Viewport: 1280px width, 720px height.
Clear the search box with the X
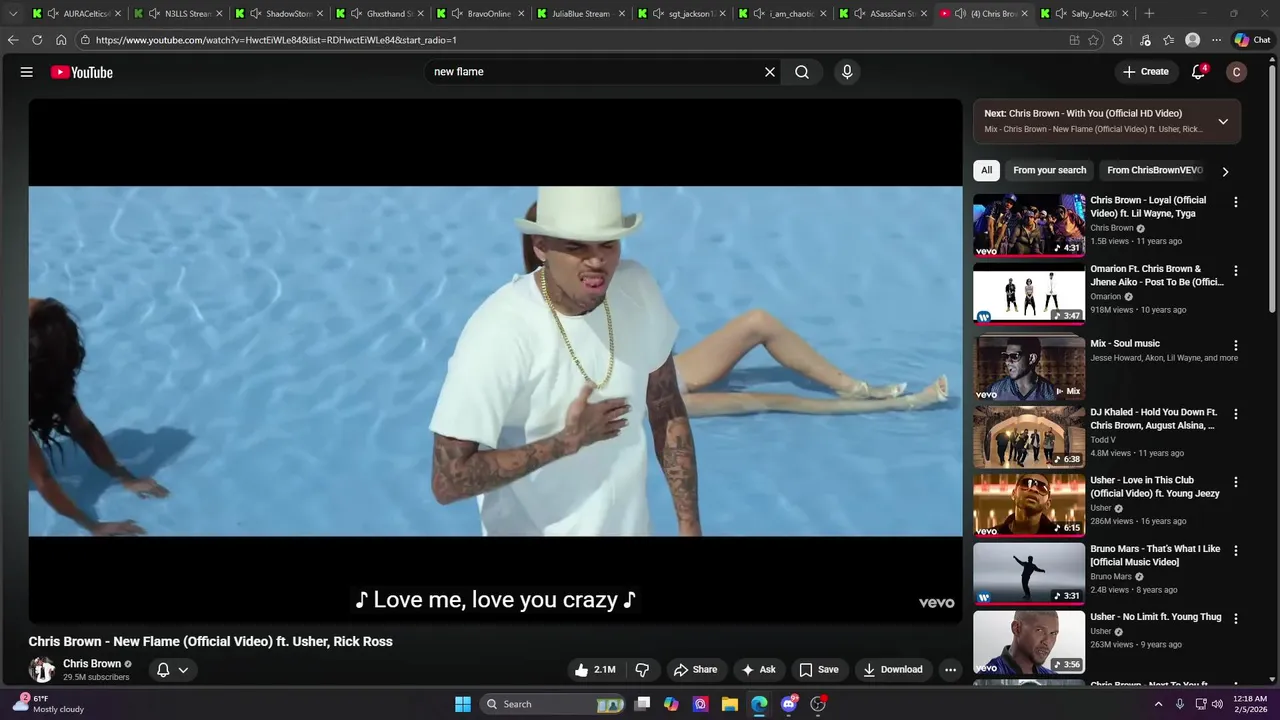pos(770,72)
